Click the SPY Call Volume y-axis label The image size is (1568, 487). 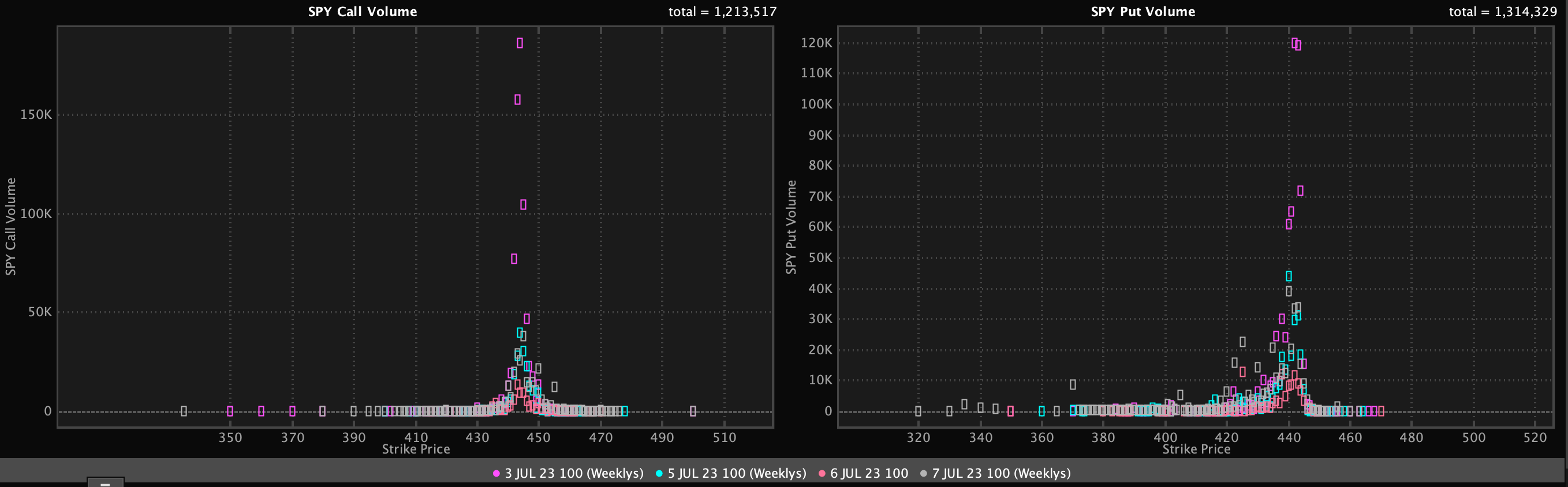point(10,226)
